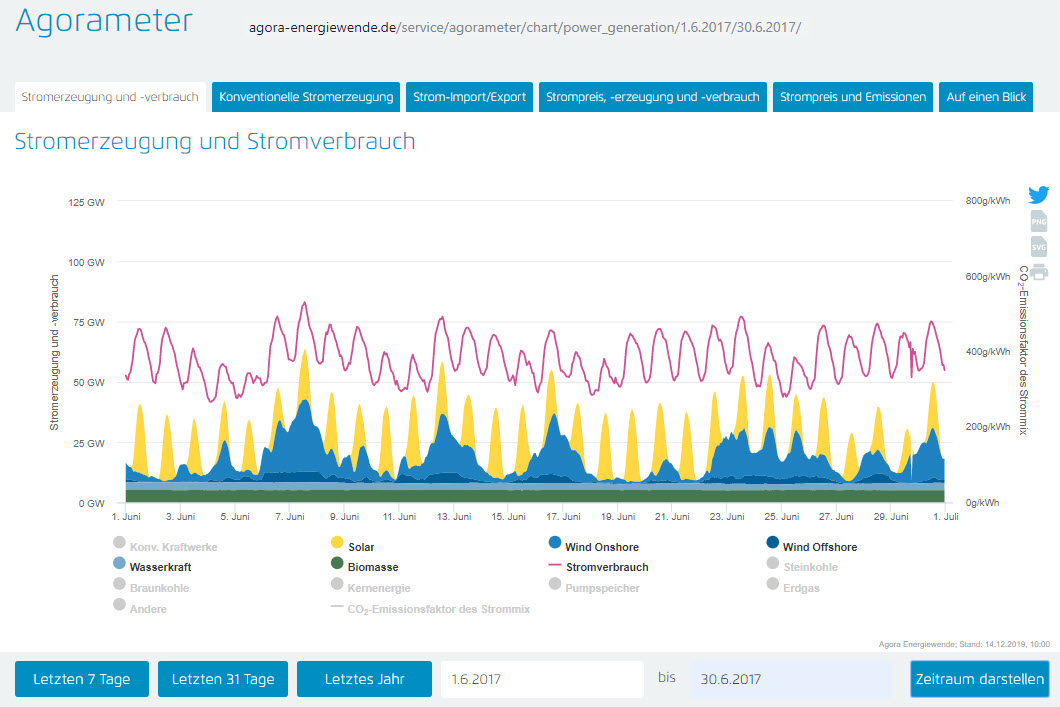
Task: Select the Auf einen Blick tab
Action: click(x=985, y=97)
